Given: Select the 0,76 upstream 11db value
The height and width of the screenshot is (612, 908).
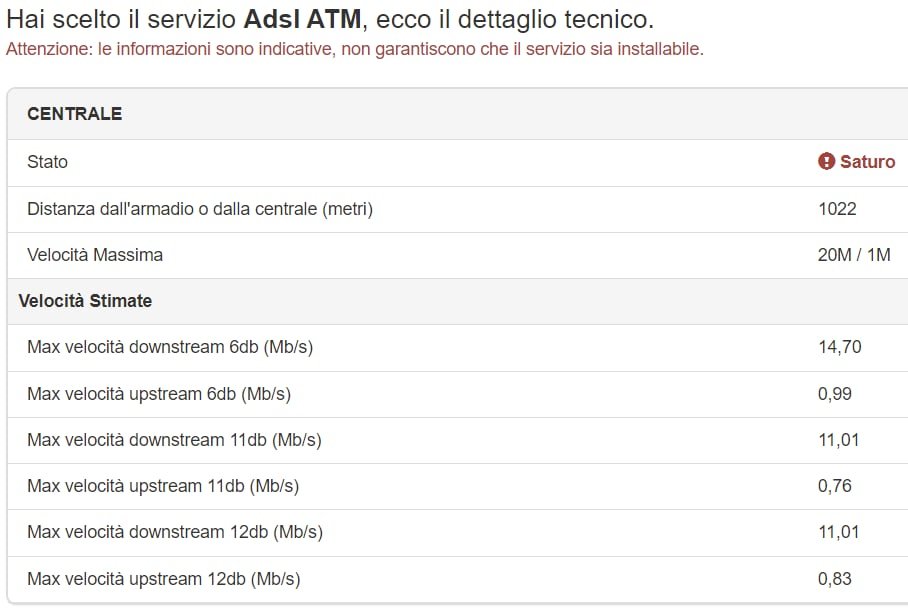Looking at the screenshot, I should tap(834, 486).
